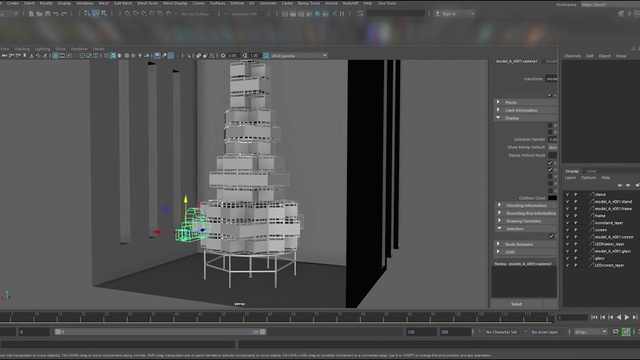
Task: Toggle visibility of model_A_v001:stand layer
Action: [567, 202]
